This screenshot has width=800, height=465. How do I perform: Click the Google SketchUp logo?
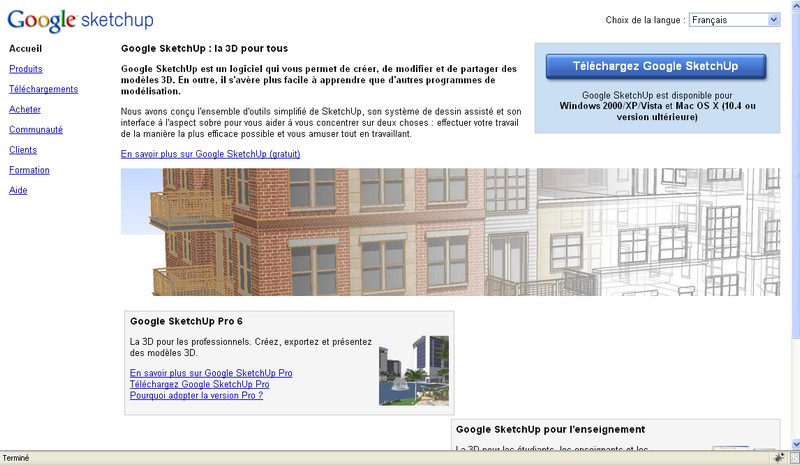[80, 20]
